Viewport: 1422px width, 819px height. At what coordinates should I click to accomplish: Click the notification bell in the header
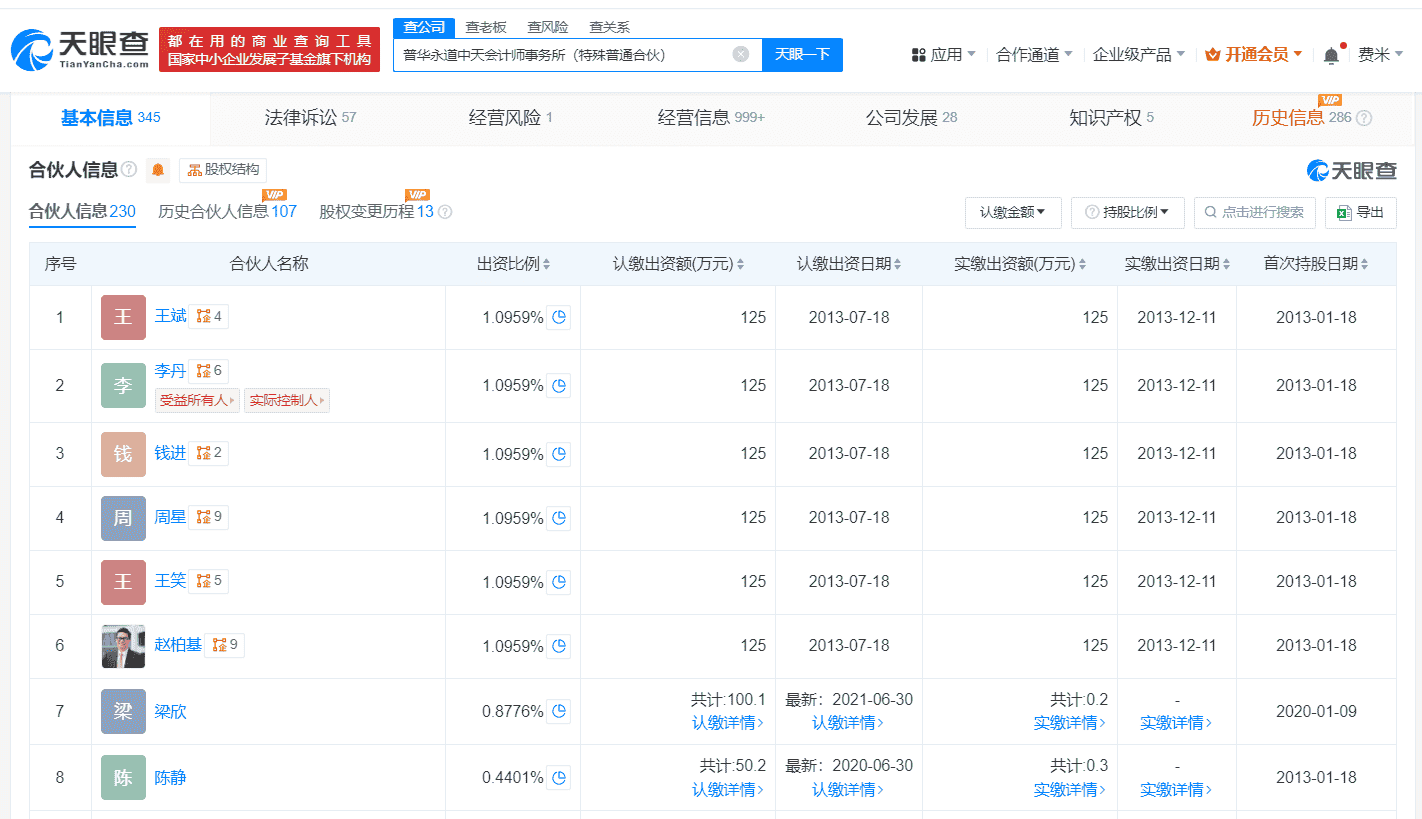point(1331,56)
